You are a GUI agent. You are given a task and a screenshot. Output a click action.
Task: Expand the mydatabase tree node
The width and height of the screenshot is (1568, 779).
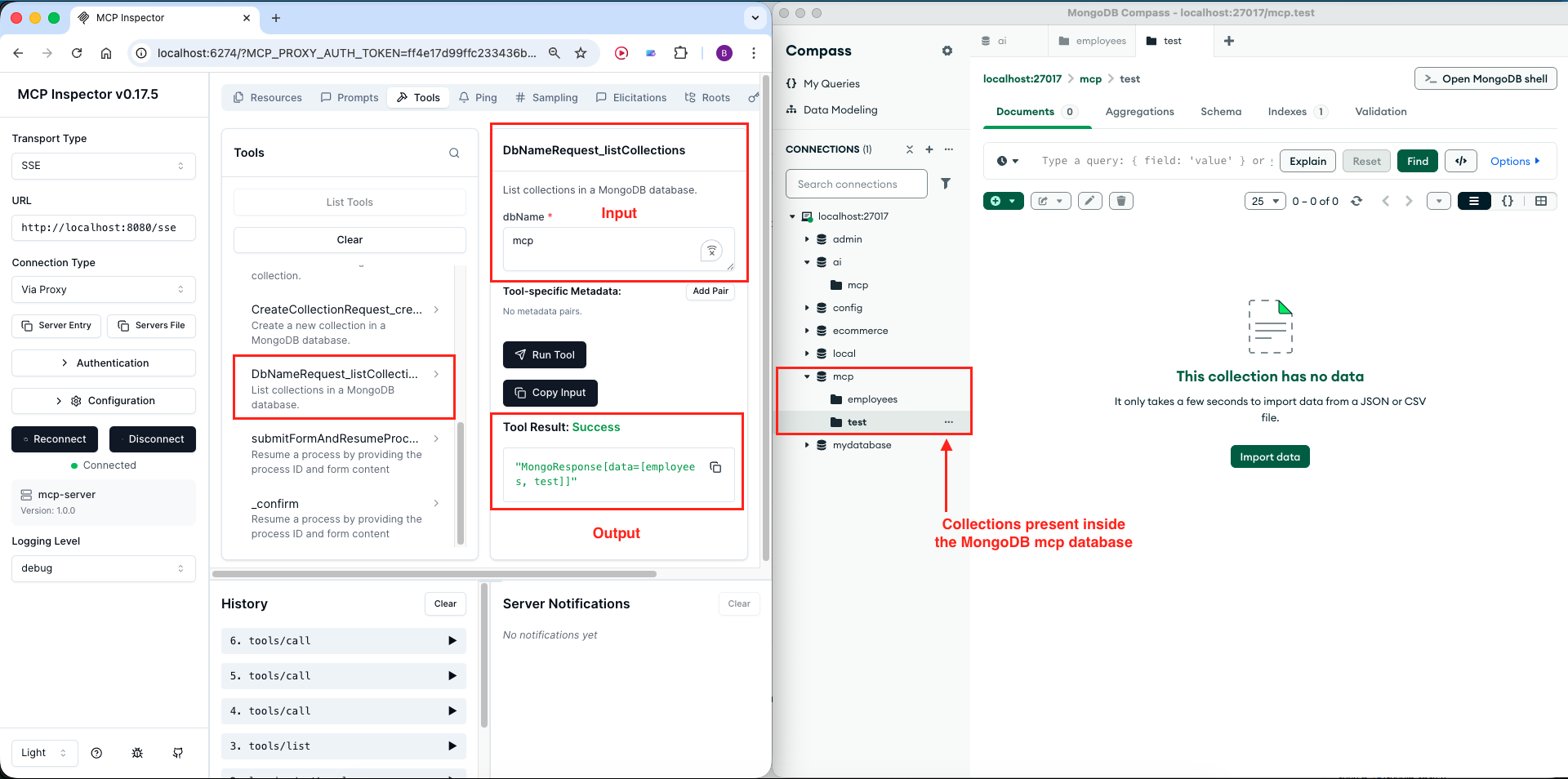click(807, 445)
